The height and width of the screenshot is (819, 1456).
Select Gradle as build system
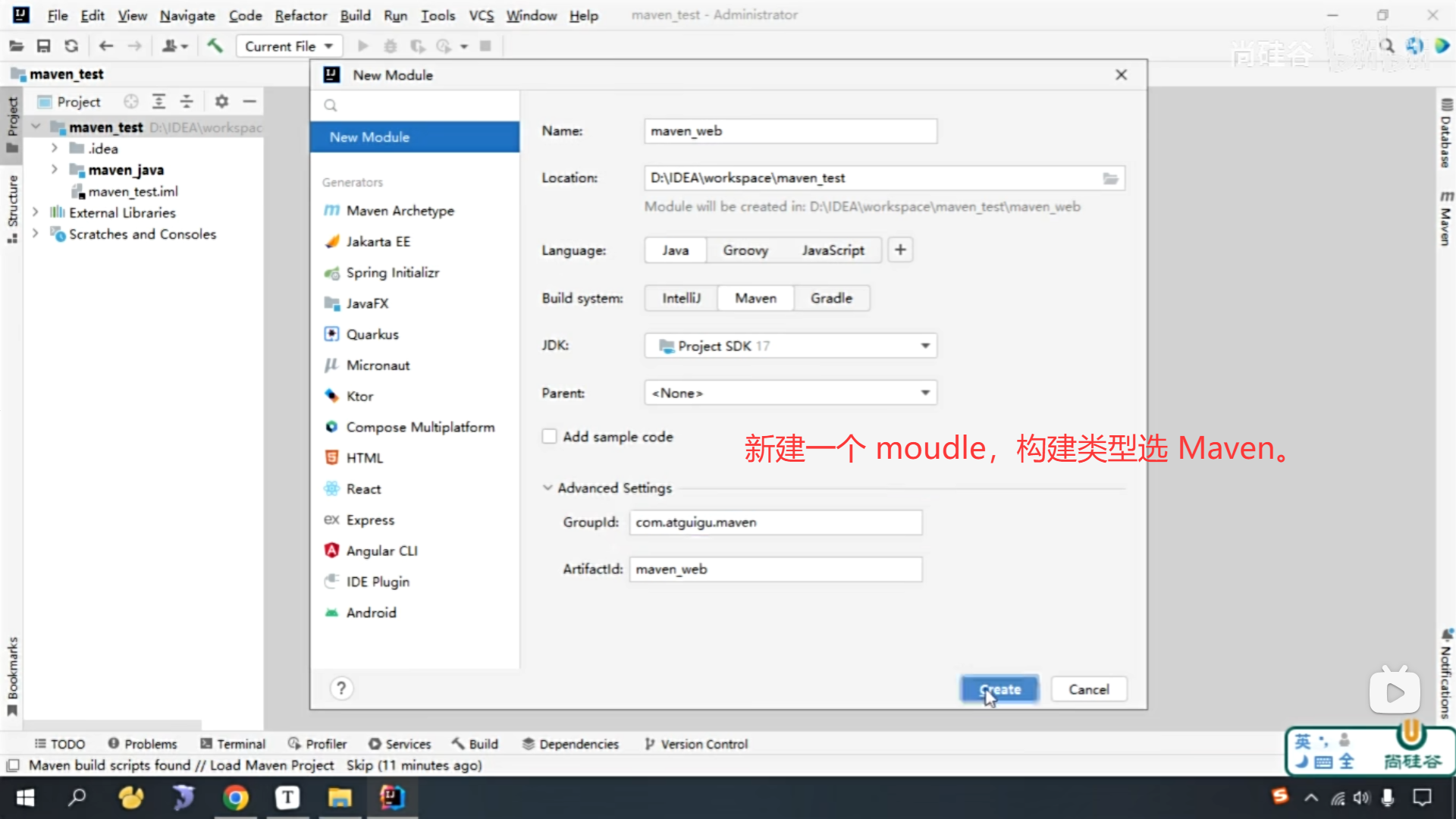click(831, 298)
